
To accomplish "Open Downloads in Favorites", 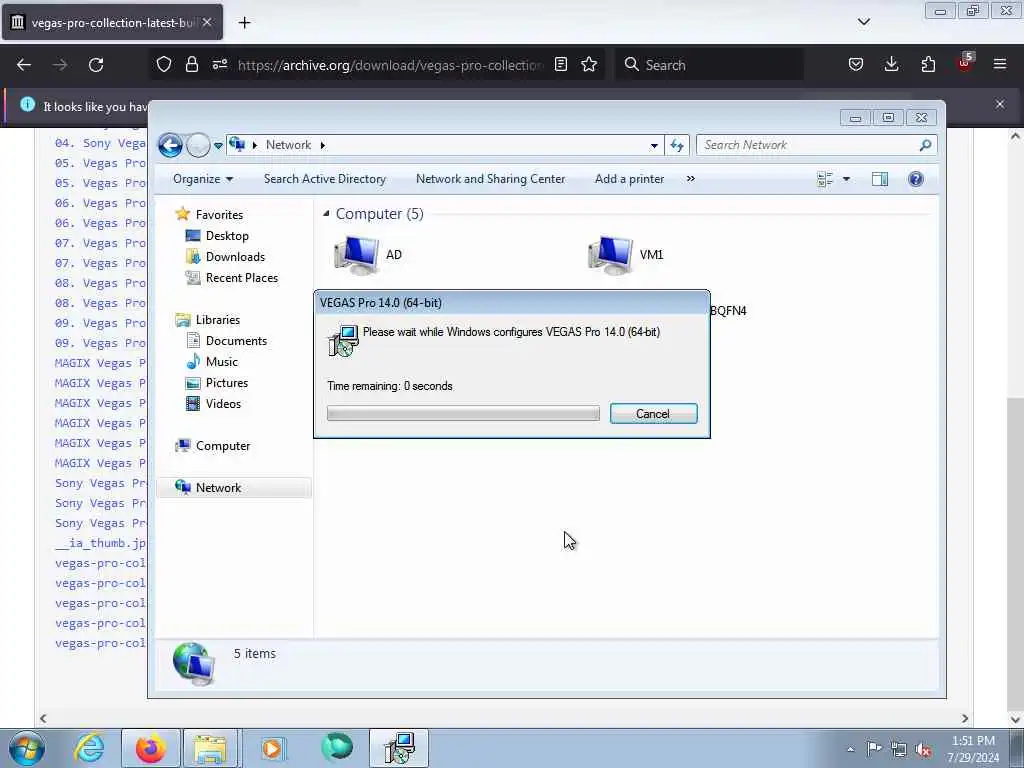I will point(226,257).
